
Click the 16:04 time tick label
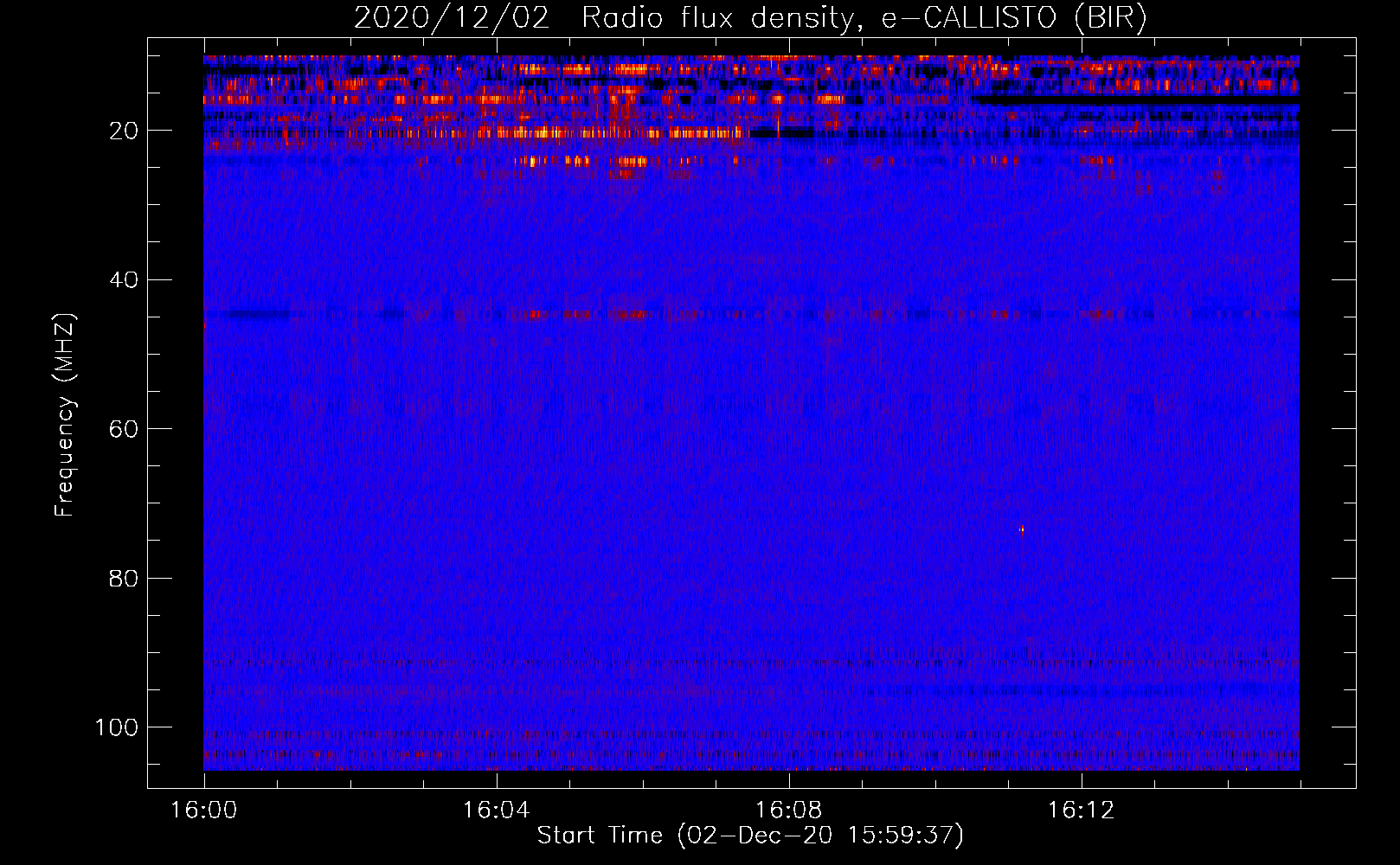[496, 811]
